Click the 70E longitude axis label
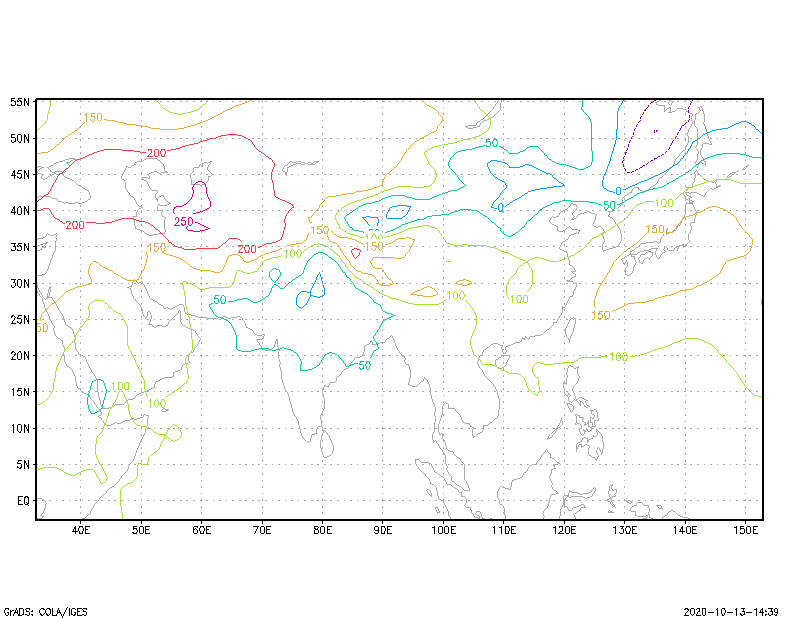The height and width of the screenshot is (618, 800). (262, 530)
